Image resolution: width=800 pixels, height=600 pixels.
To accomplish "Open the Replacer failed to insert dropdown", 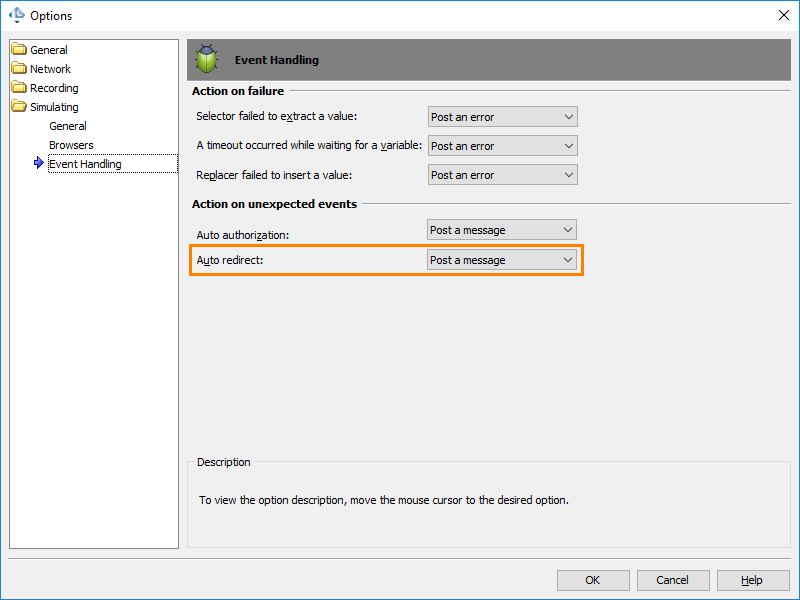I will (503, 175).
